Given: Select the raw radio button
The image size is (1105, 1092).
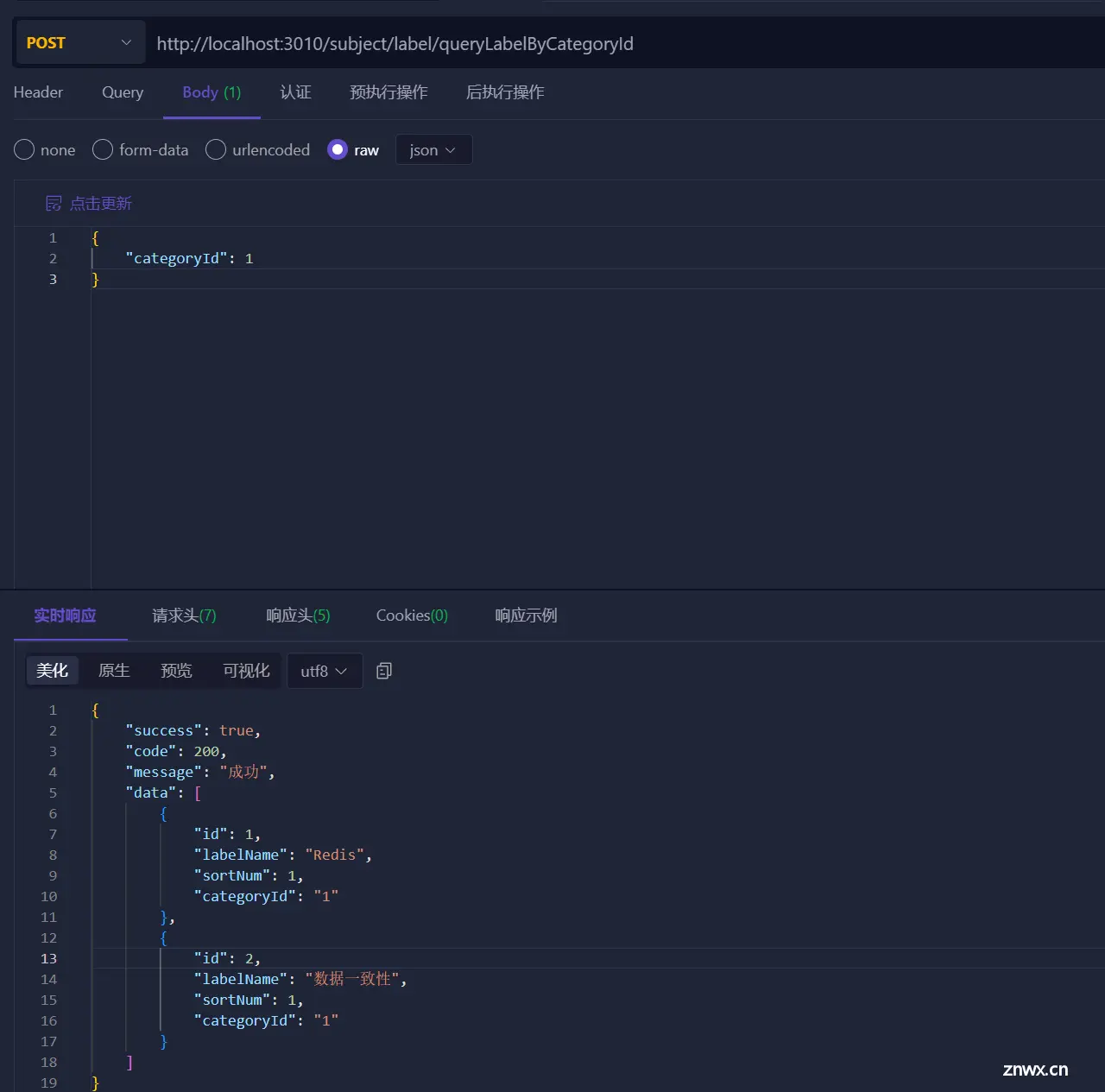Looking at the screenshot, I should coord(338,150).
